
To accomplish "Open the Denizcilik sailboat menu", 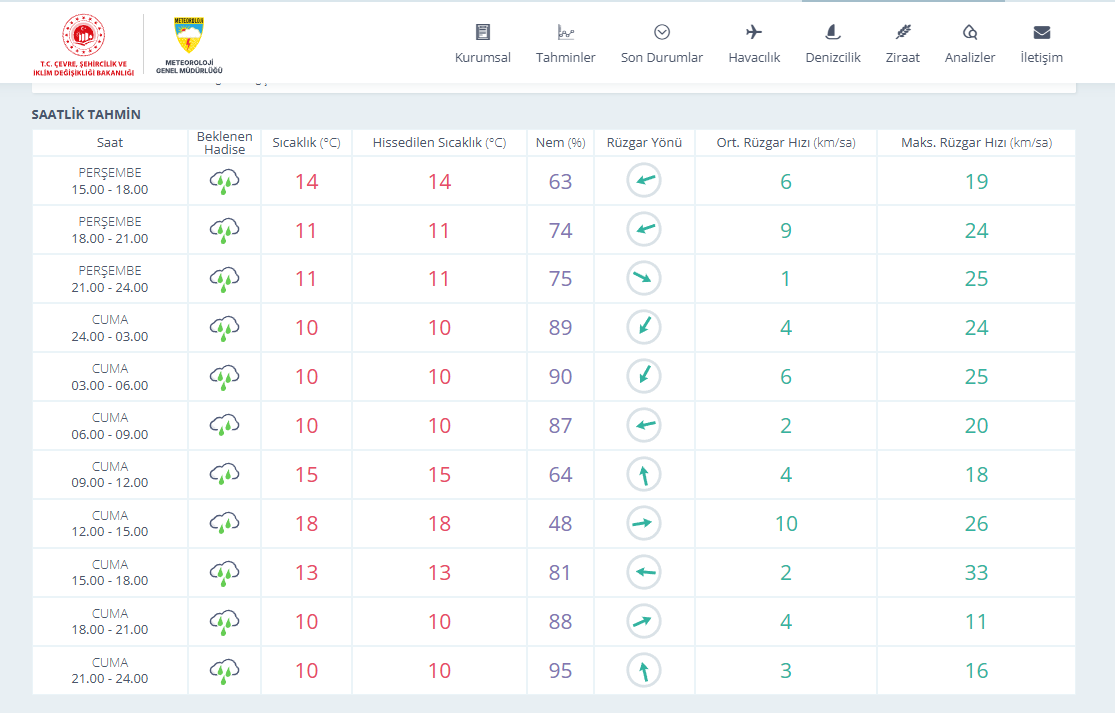I will coord(832,45).
